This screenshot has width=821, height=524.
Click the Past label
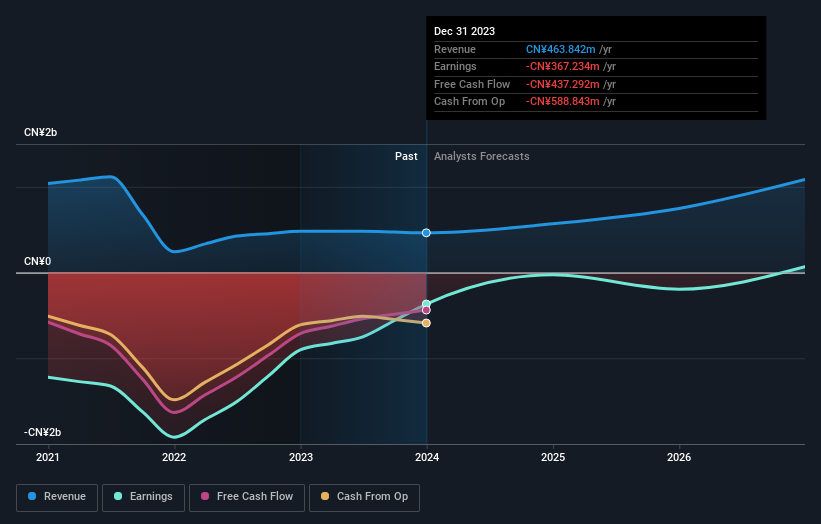click(406, 156)
